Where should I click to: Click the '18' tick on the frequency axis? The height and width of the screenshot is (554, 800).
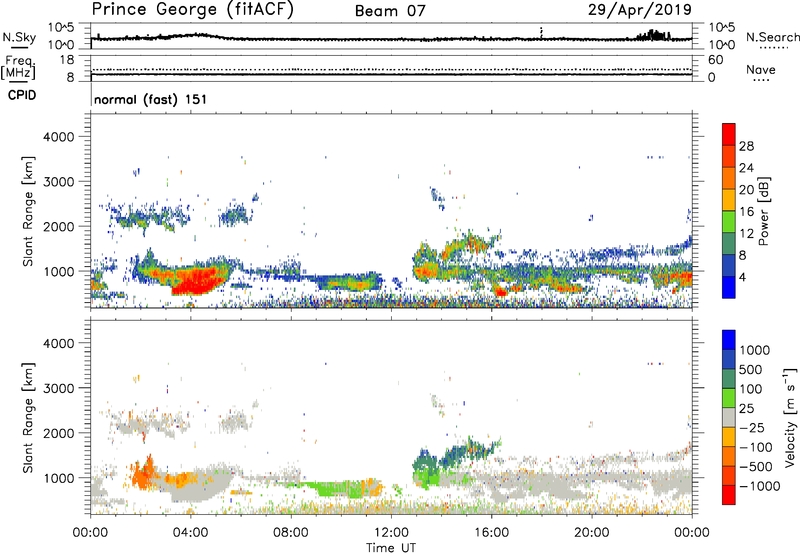[67, 60]
